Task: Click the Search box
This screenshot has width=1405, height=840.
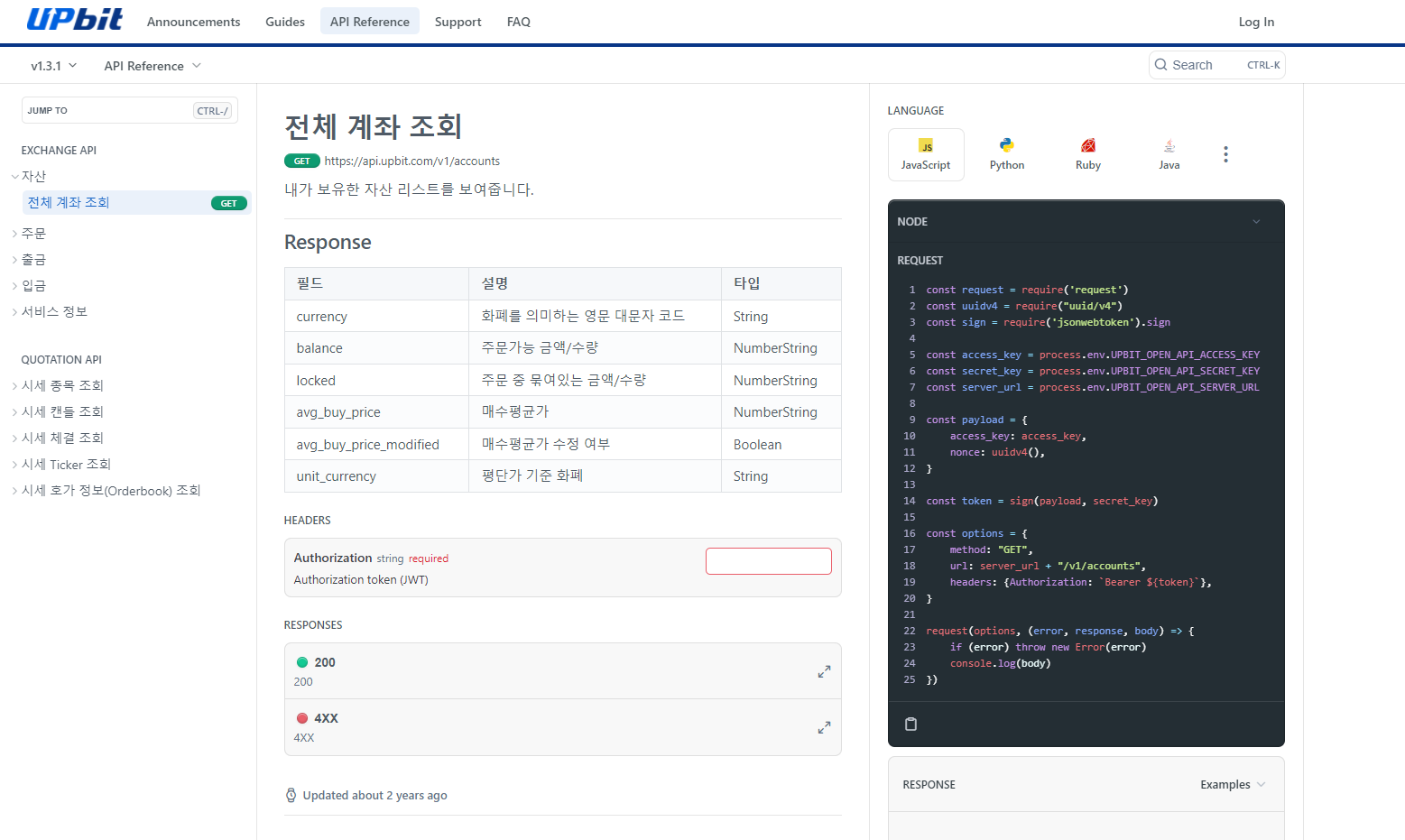Action: point(1217,65)
